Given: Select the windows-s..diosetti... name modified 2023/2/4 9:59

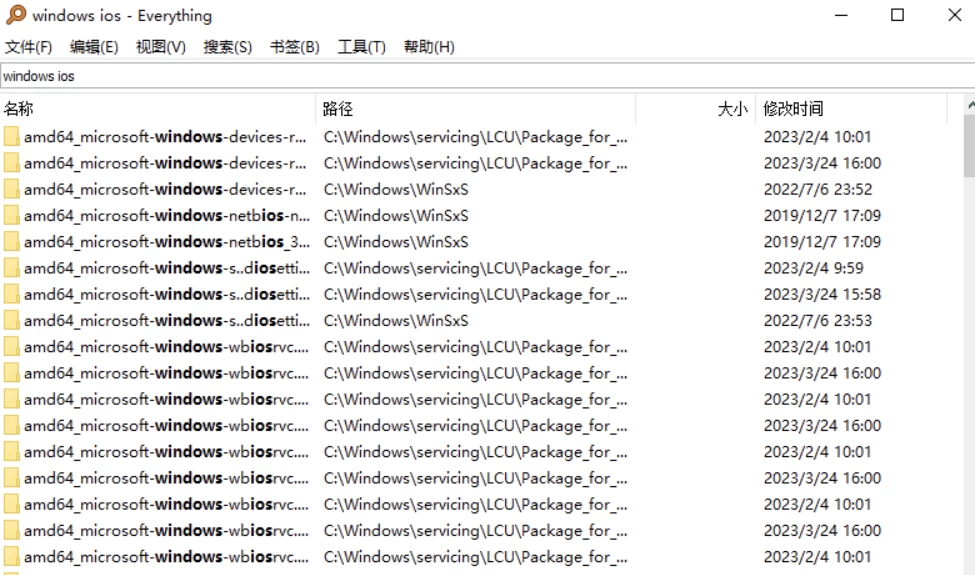Looking at the screenshot, I should tap(167, 268).
